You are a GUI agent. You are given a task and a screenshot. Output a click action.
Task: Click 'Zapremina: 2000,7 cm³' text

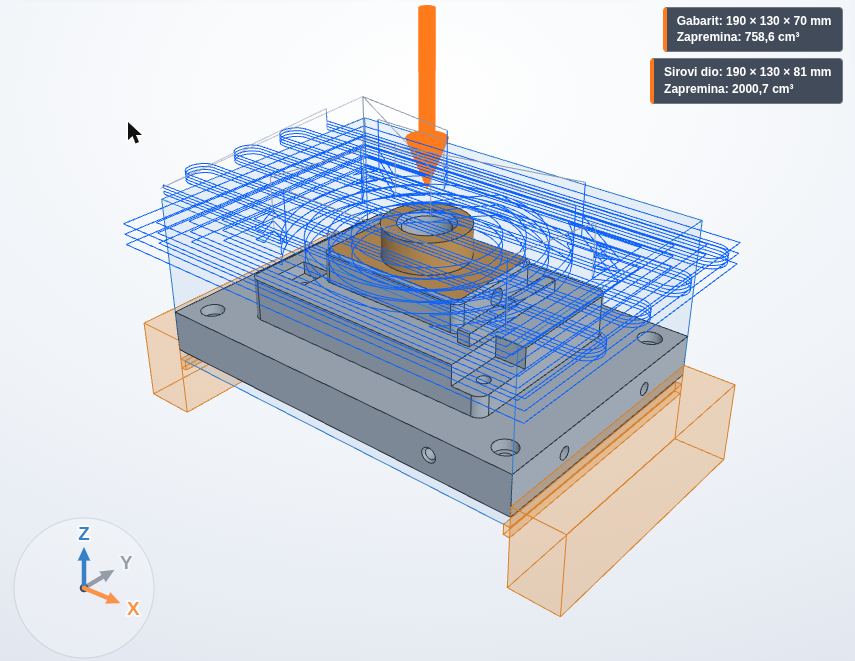(x=728, y=88)
